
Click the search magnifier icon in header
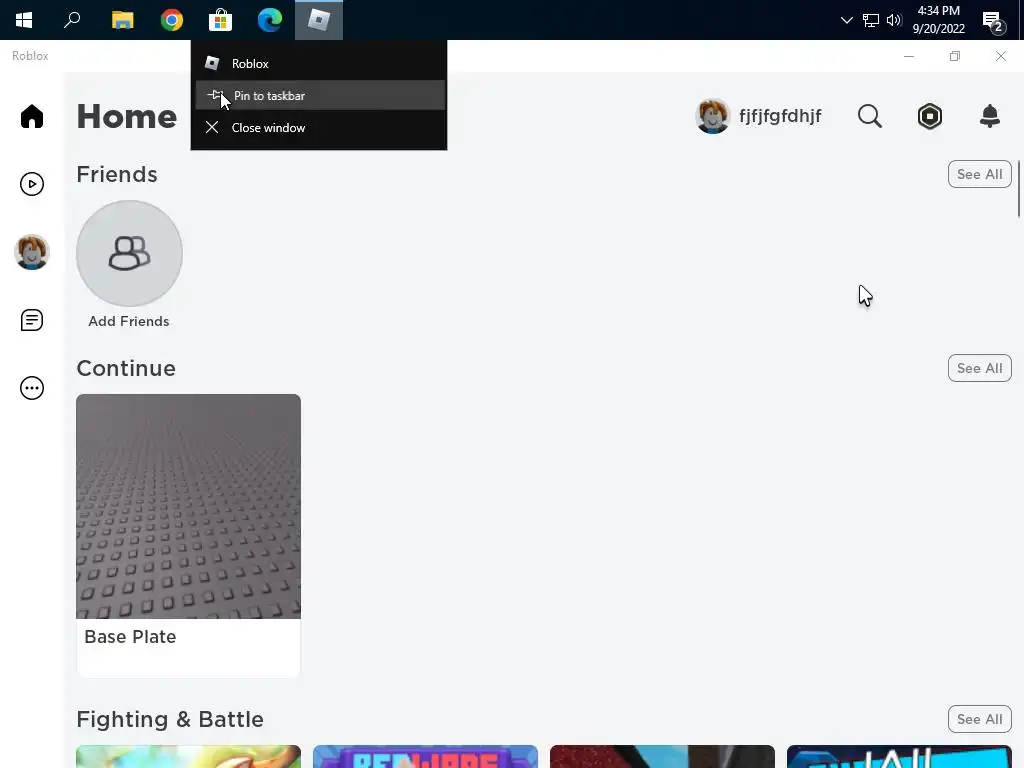point(869,116)
